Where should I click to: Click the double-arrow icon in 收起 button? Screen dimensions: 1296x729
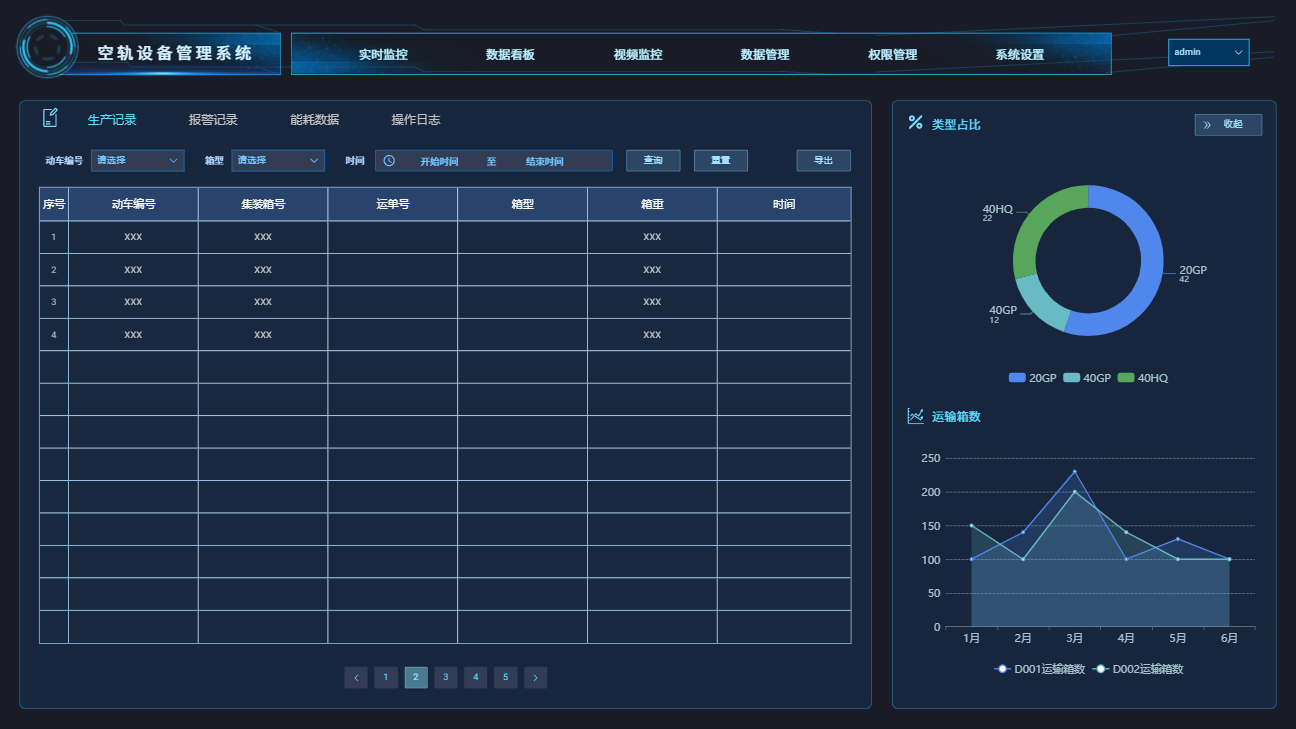tap(1207, 125)
